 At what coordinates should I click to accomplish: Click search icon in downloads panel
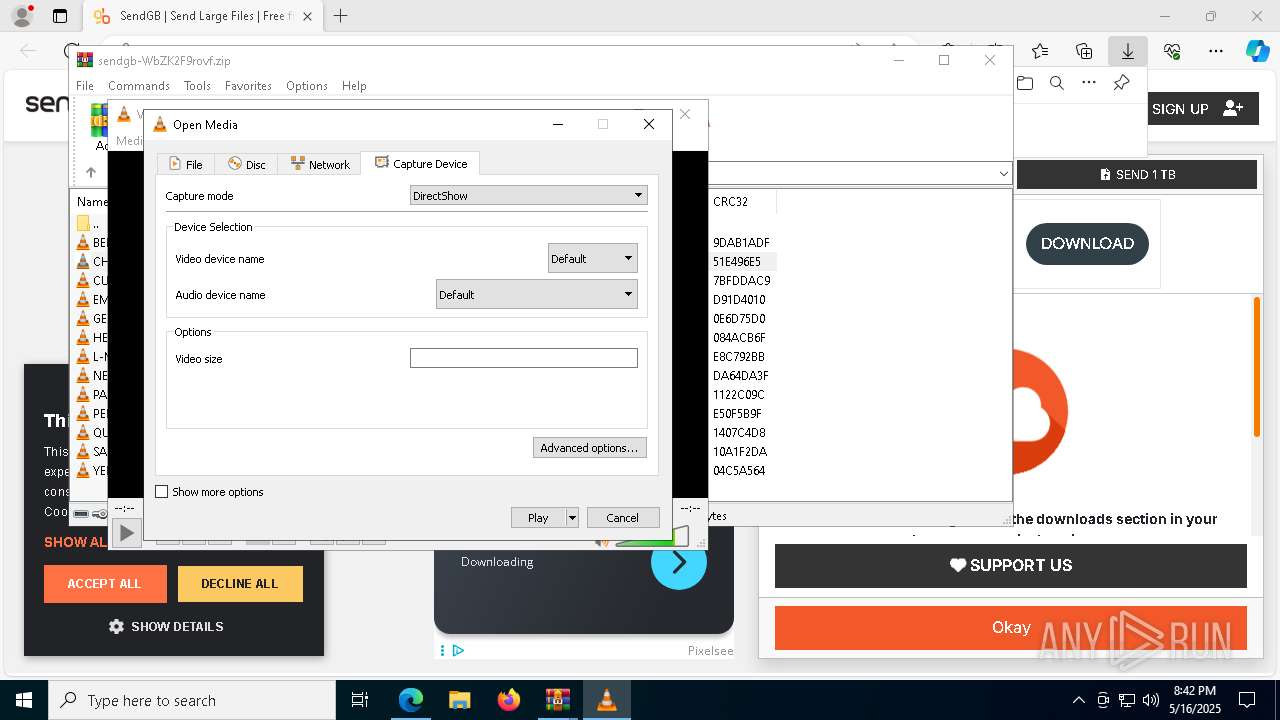[x=1056, y=83]
